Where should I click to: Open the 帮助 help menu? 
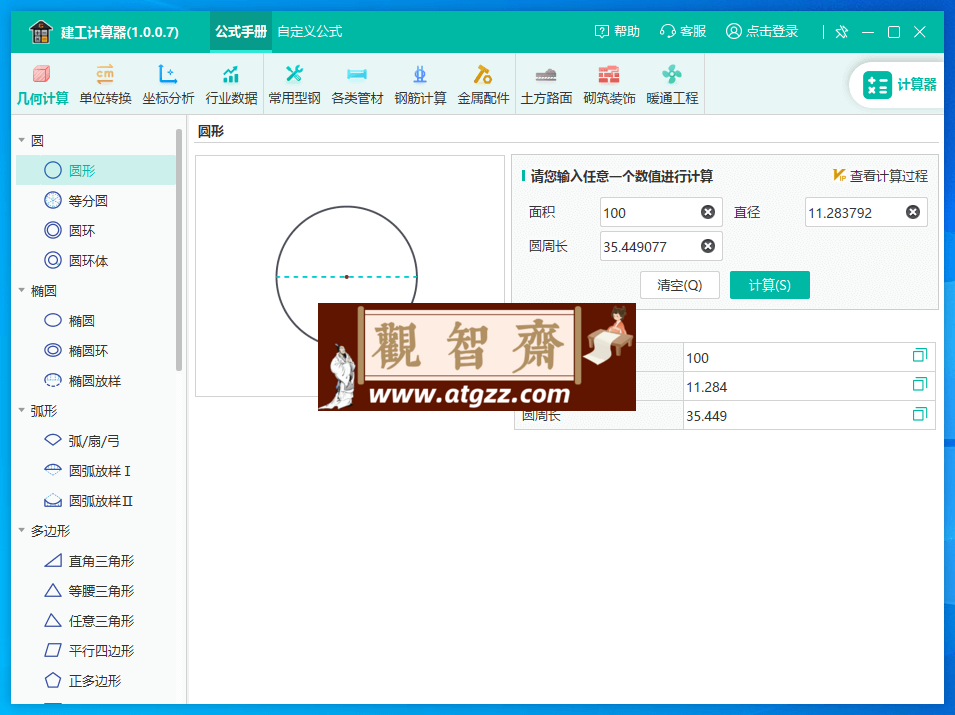pyautogui.click(x=617, y=32)
